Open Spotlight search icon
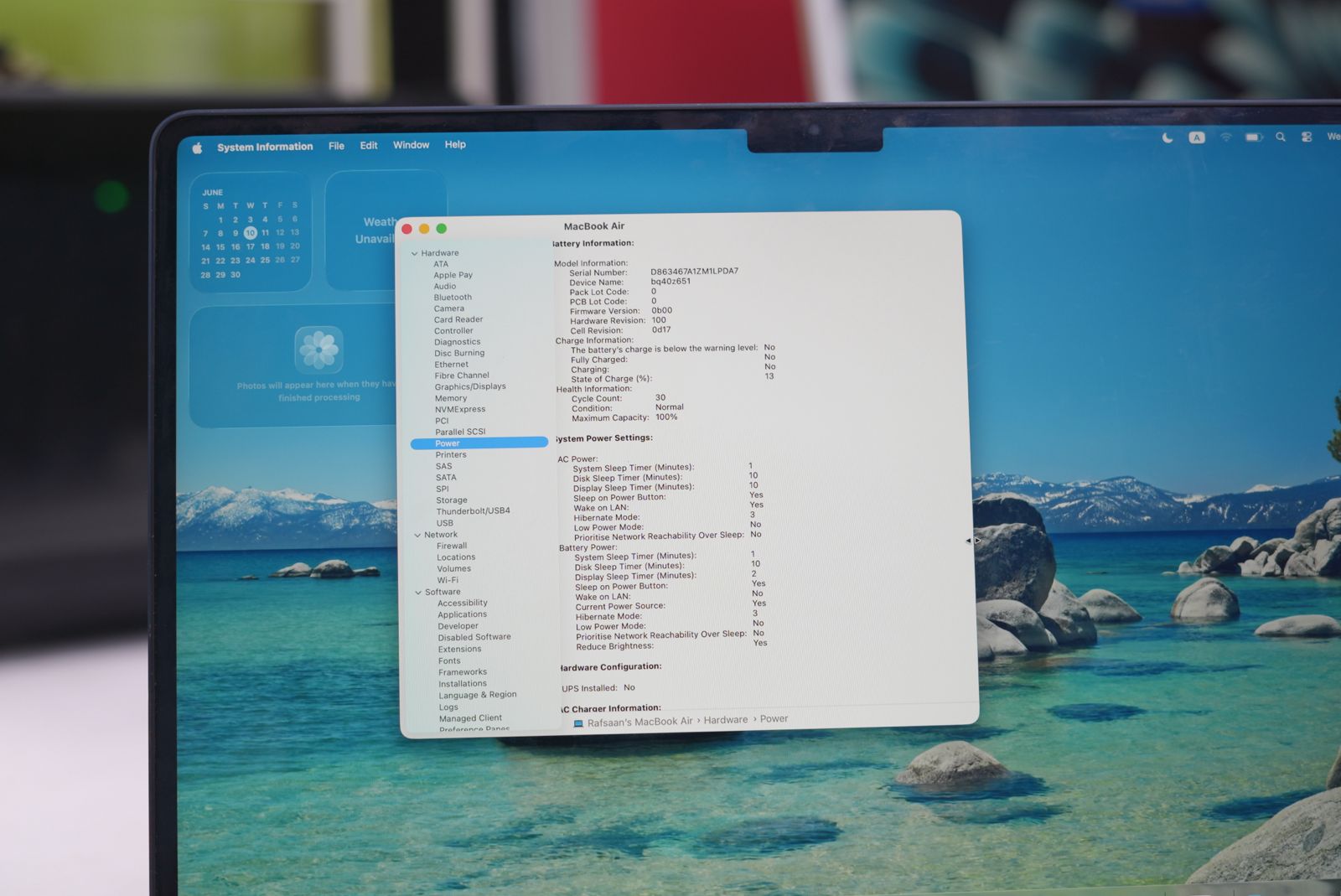1341x896 pixels. point(1281,137)
